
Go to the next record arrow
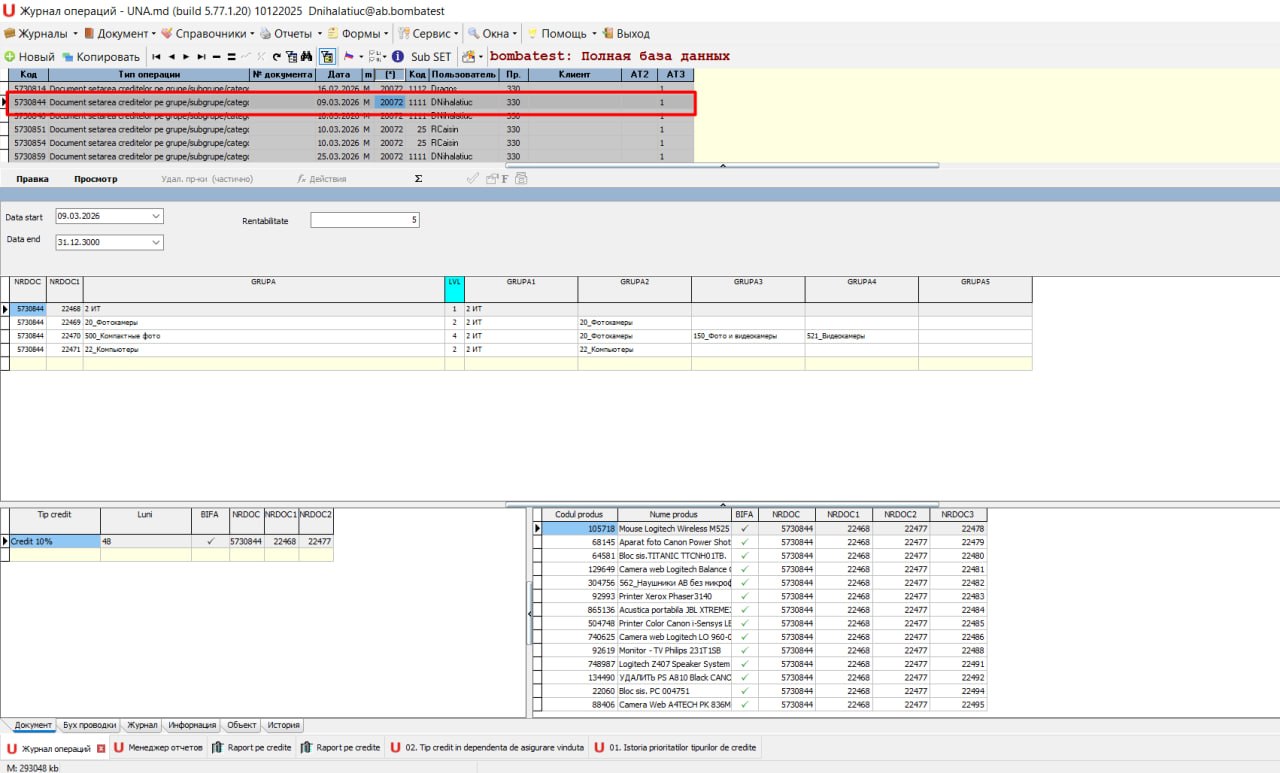[x=186, y=57]
